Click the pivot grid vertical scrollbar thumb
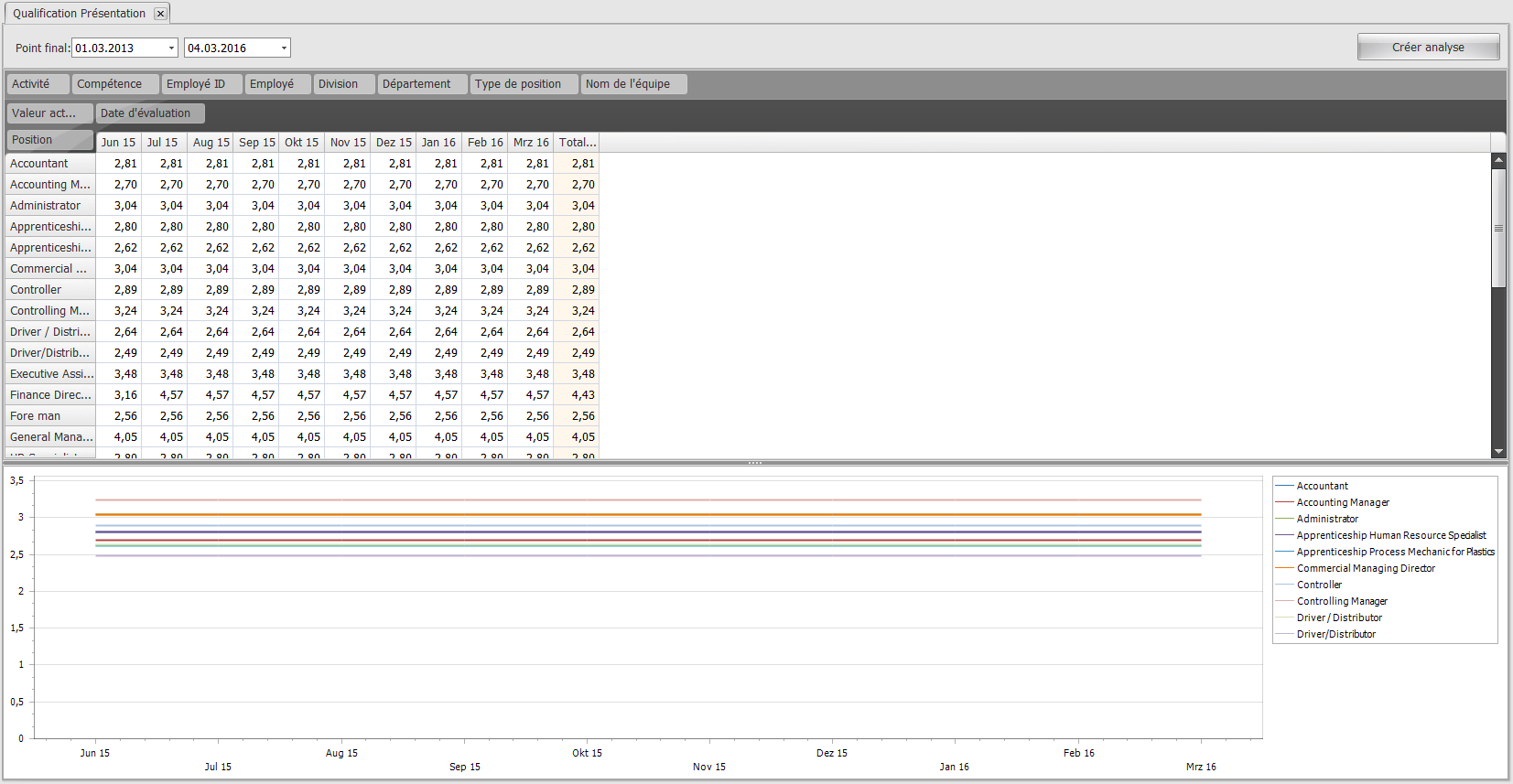Screen dimensions: 1513x784 pyautogui.click(x=1498, y=228)
